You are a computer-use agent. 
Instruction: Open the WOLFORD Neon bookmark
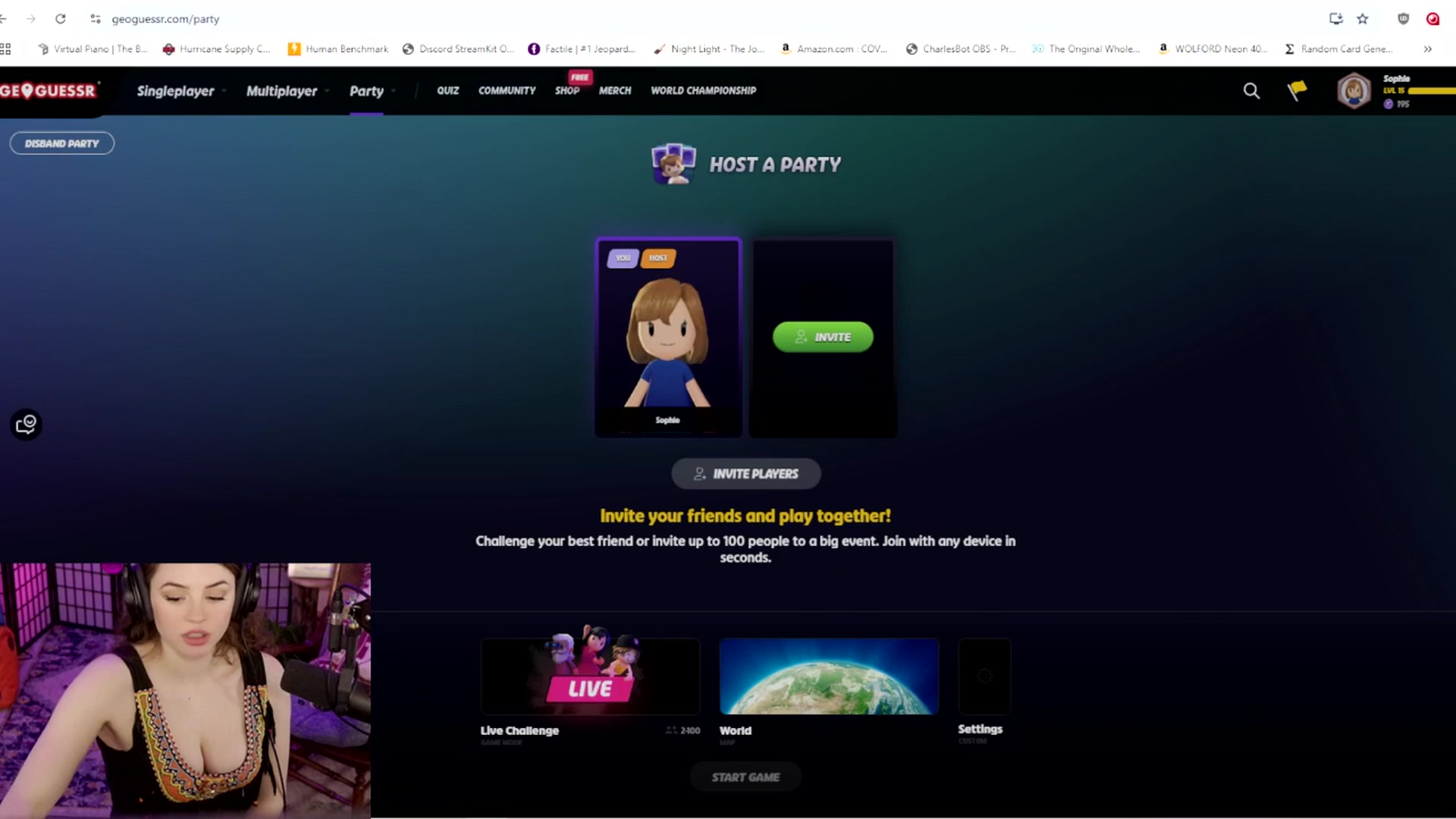[x=1213, y=49]
